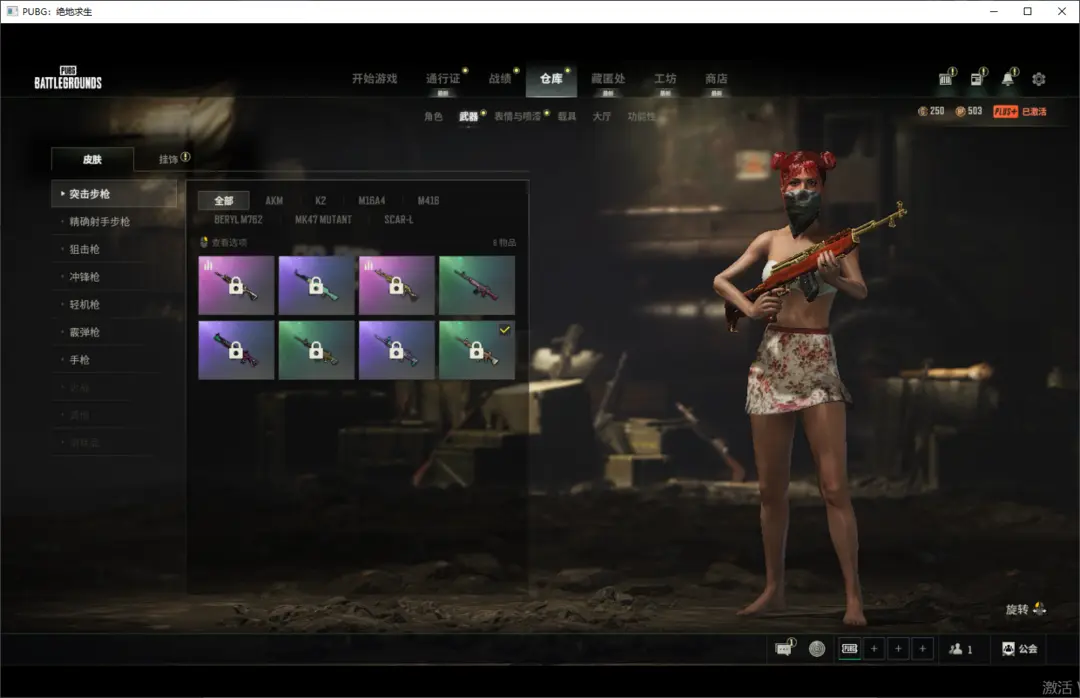This screenshot has height=698, width=1080.
Task: Open the chat messages icon
Action: pos(783,648)
